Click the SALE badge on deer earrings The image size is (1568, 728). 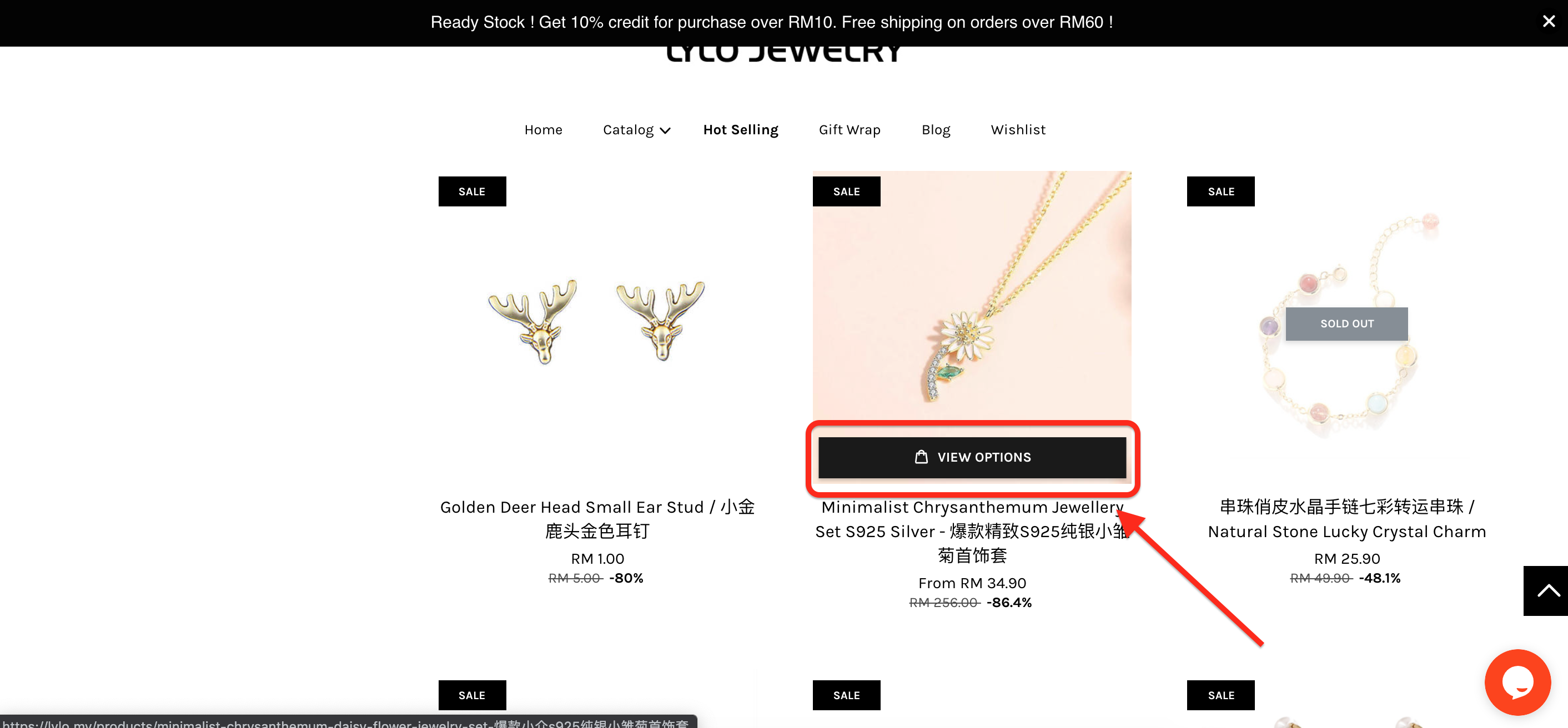click(472, 191)
